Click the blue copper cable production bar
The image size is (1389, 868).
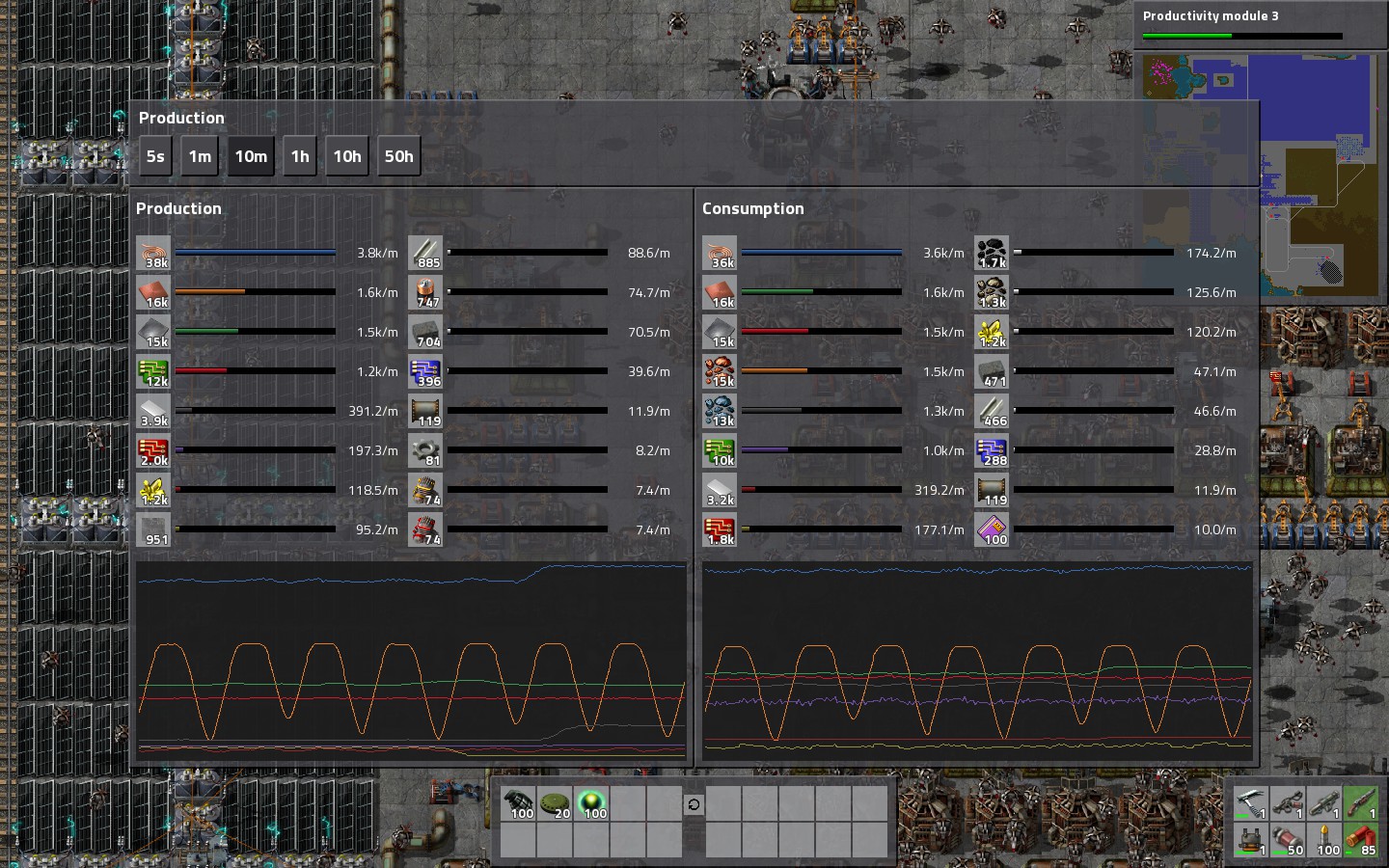[256, 253]
